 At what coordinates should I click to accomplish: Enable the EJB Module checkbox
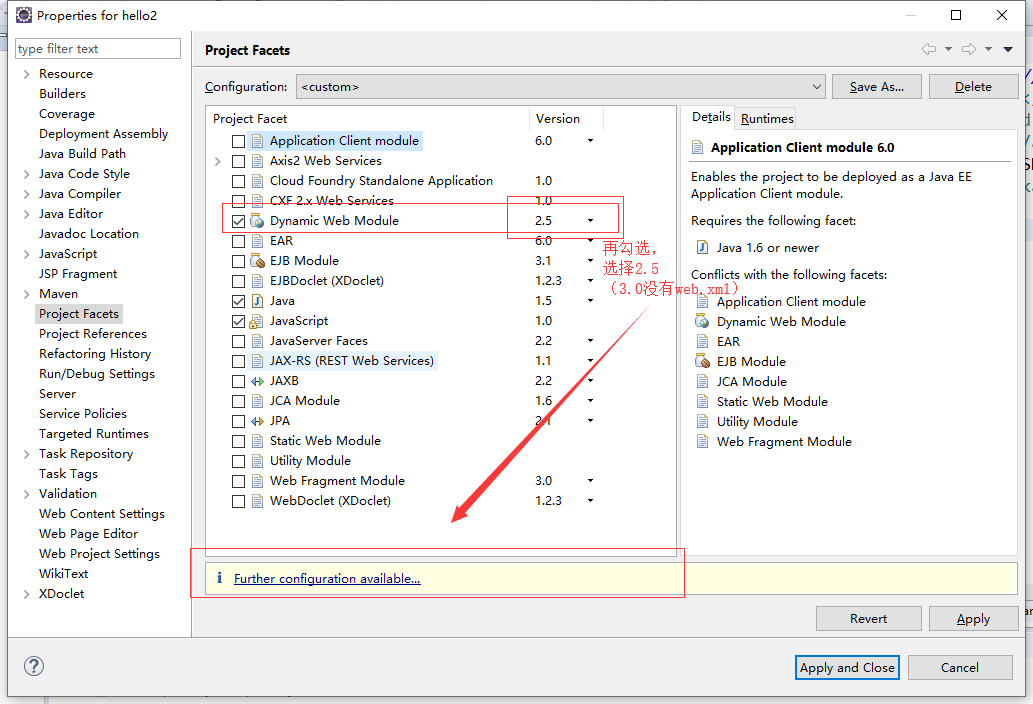(238, 261)
